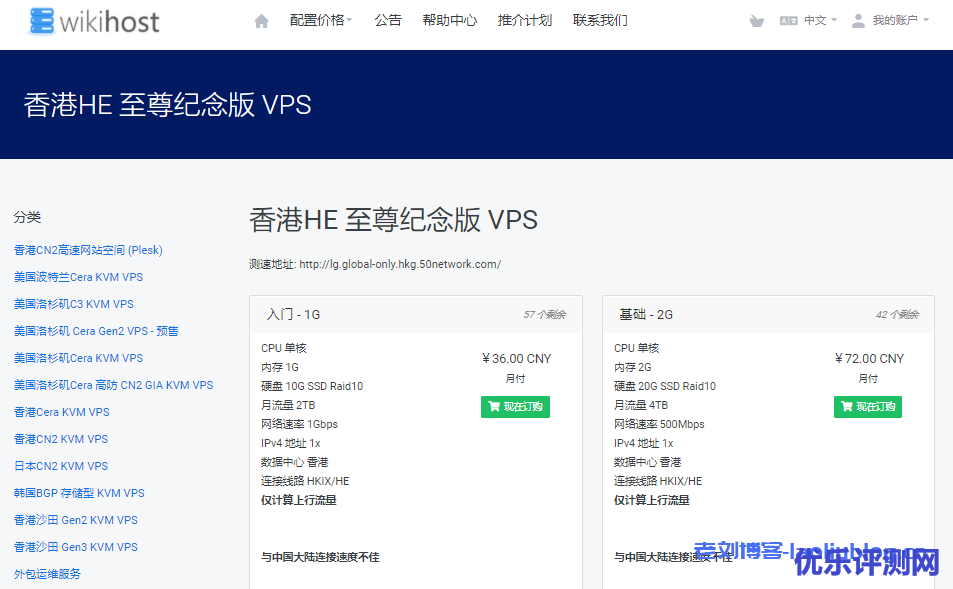Screen dimensions: 953x589
Task: Select 香港CN2高速网站空间 (Plesk) category
Action: pyautogui.click(x=88, y=250)
